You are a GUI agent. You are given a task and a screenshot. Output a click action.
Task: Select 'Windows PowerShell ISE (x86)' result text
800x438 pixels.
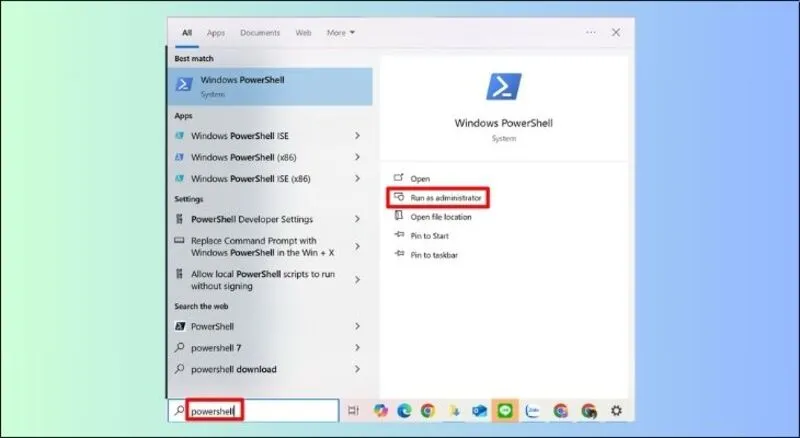(x=251, y=179)
